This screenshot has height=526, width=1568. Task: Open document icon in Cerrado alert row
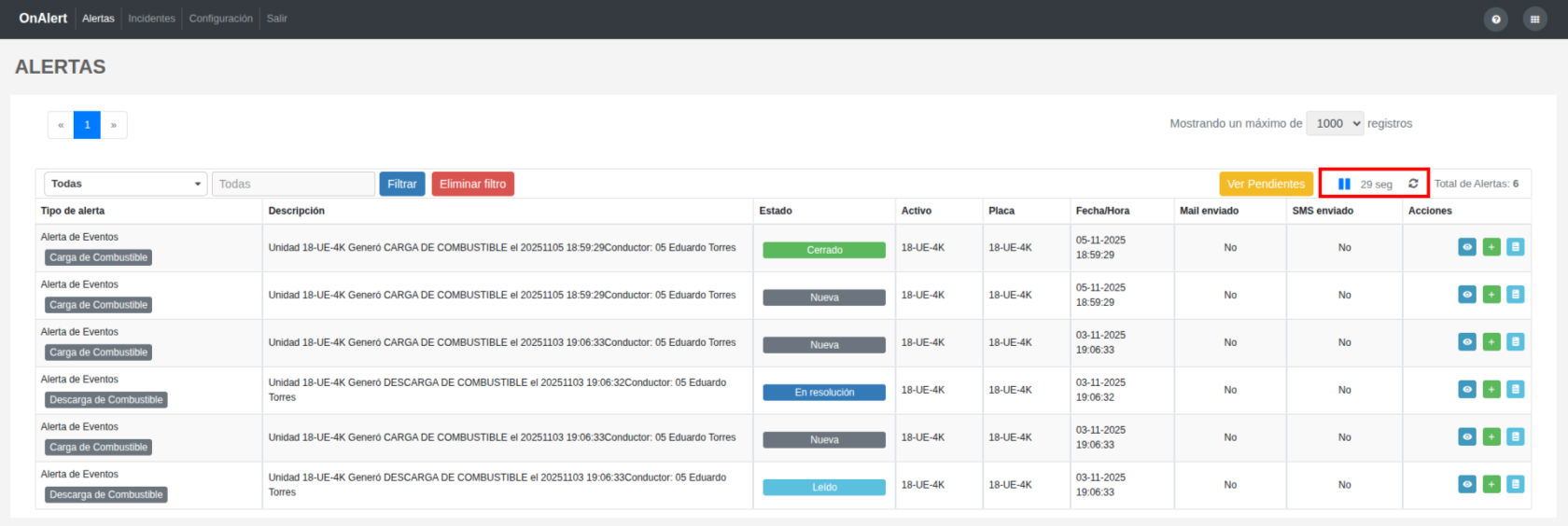[x=1516, y=247]
